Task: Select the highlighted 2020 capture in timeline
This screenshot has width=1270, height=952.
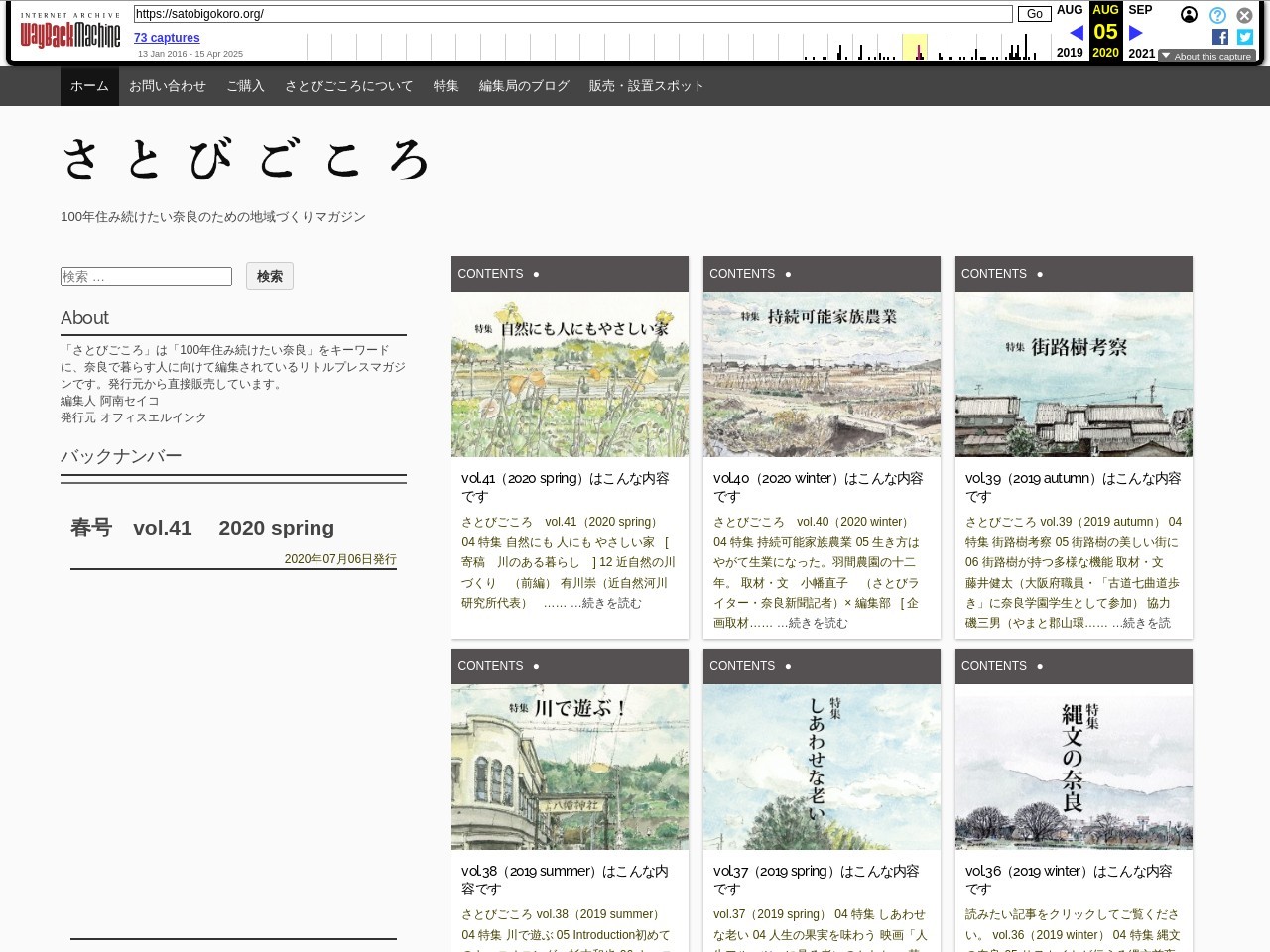Action: point(919,52)
